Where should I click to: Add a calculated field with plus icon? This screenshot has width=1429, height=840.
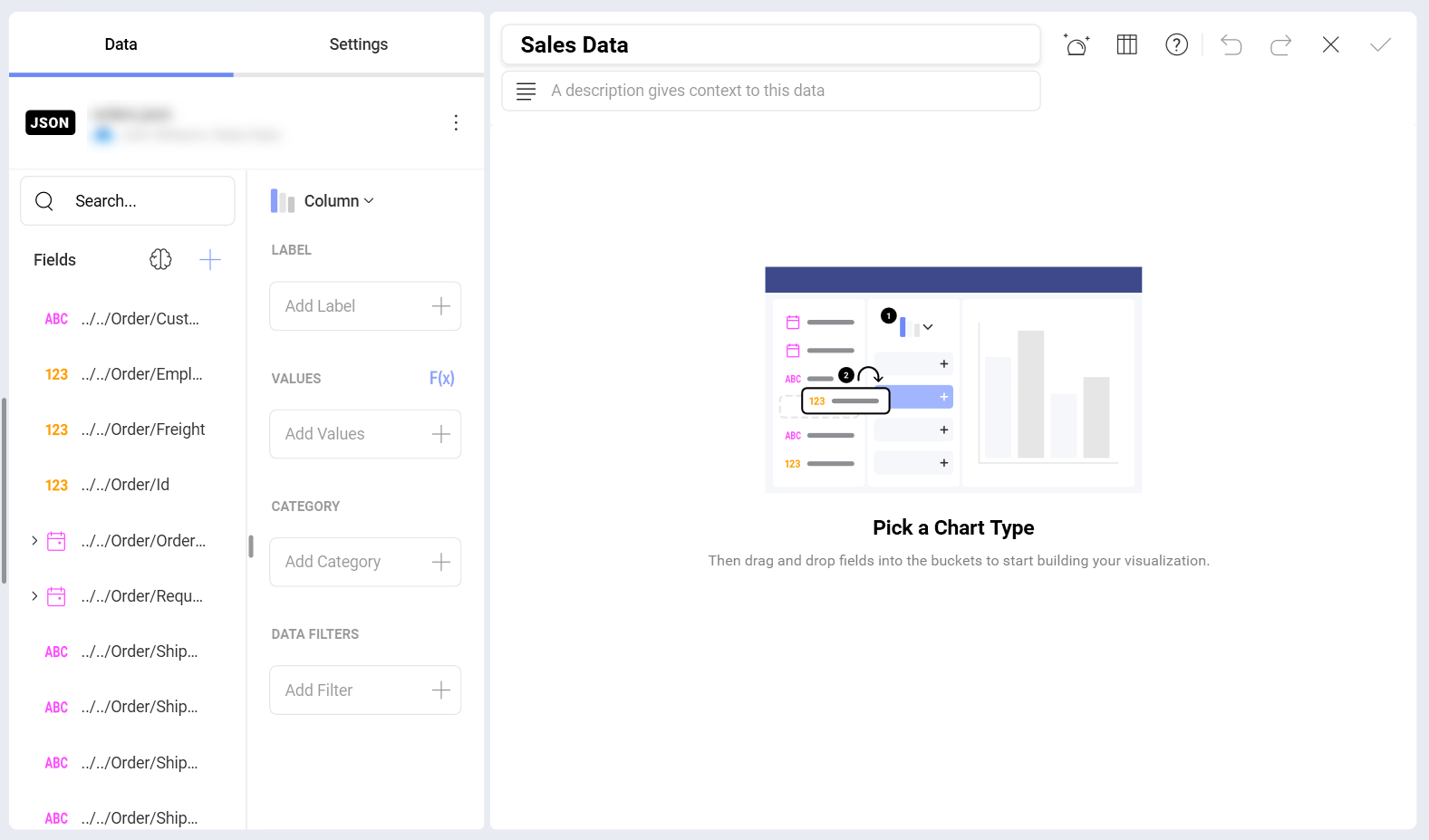209,260
